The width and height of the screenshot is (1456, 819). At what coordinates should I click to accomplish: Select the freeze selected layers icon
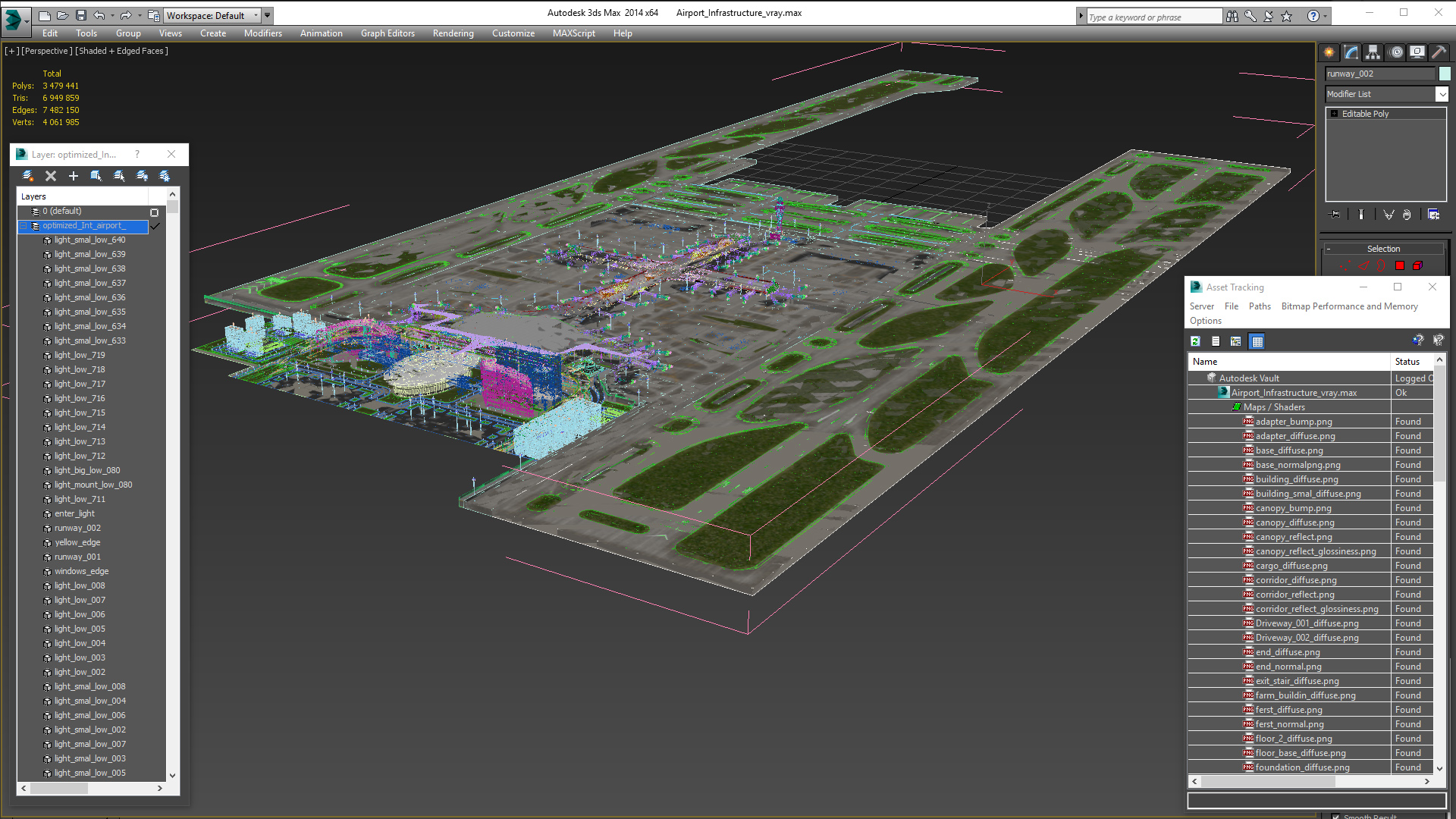165,176
